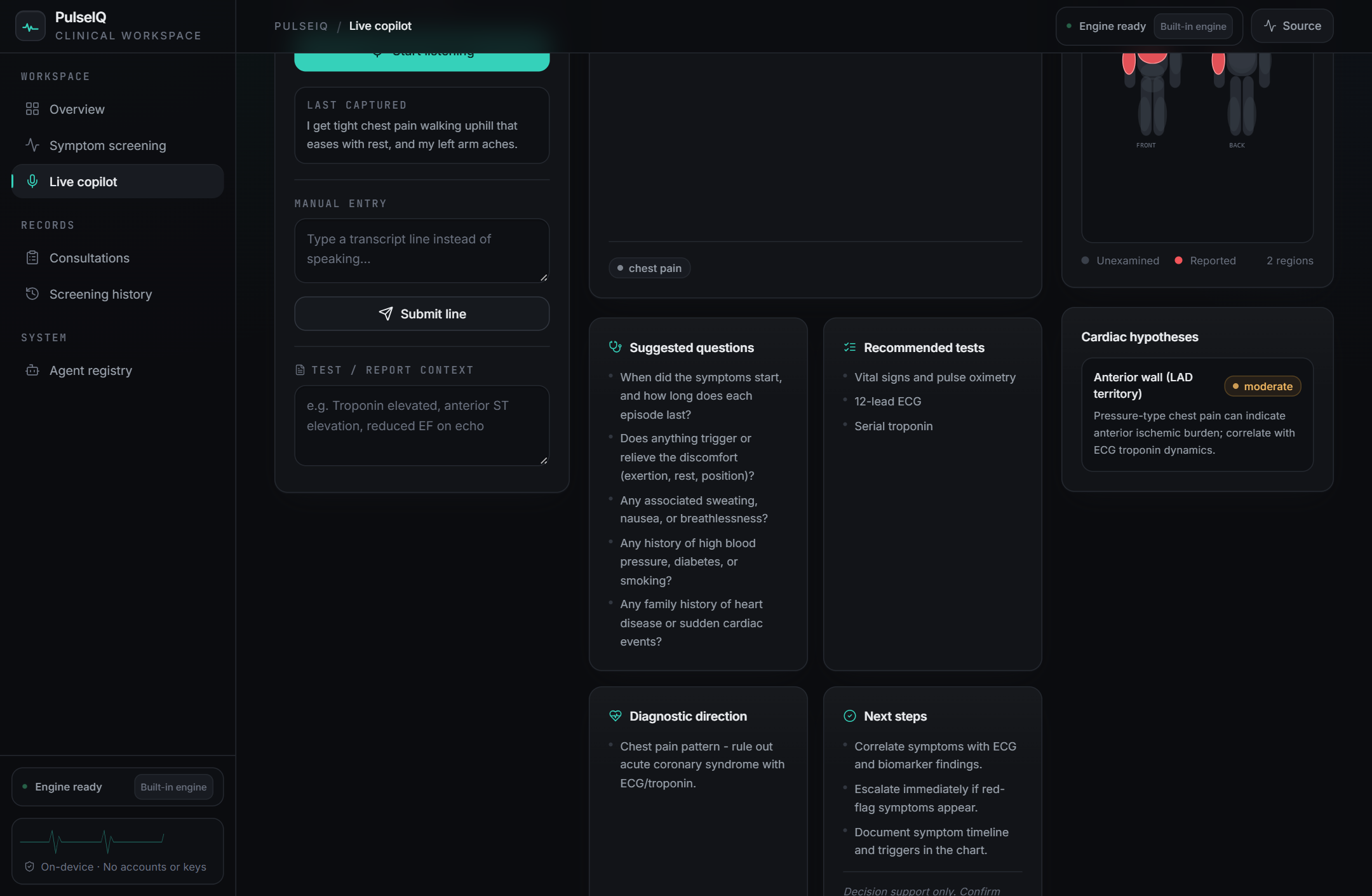The image size is (1372, 896).
Task: Click the PULSEIQ breadcrumb link
Action: point(301,26)
